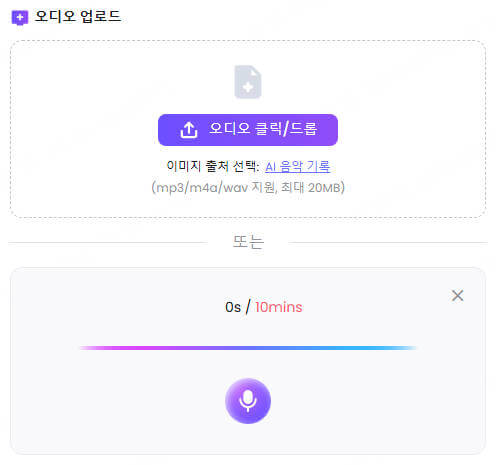The image size is (496, 465).
Task: Click the 최대 20MB size limit text
Action: [313, 188]
